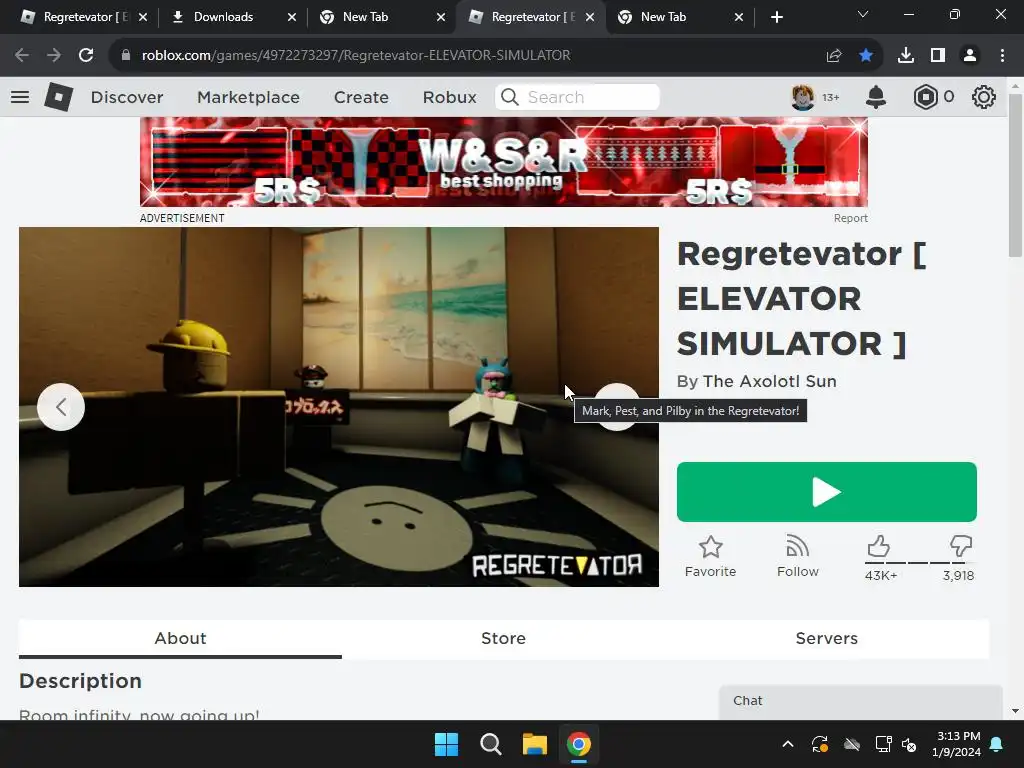Image resolution: width=1024 pixels, height=768 pixels.
Task: Open the Discover page
Action: click(x=127, y=97)
